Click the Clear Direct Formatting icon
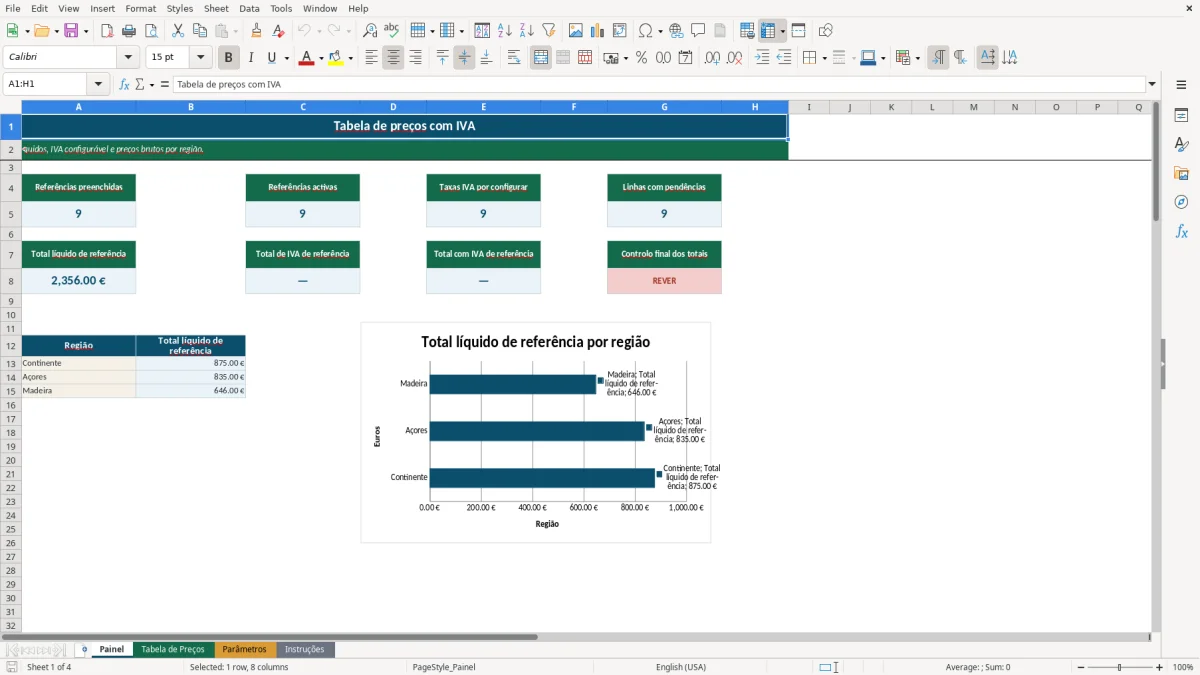This screenshot has width=1200, height=675. 279,31
